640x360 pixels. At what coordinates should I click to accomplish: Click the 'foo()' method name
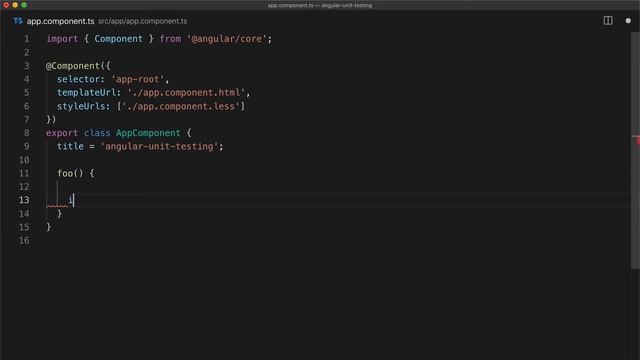70,173
